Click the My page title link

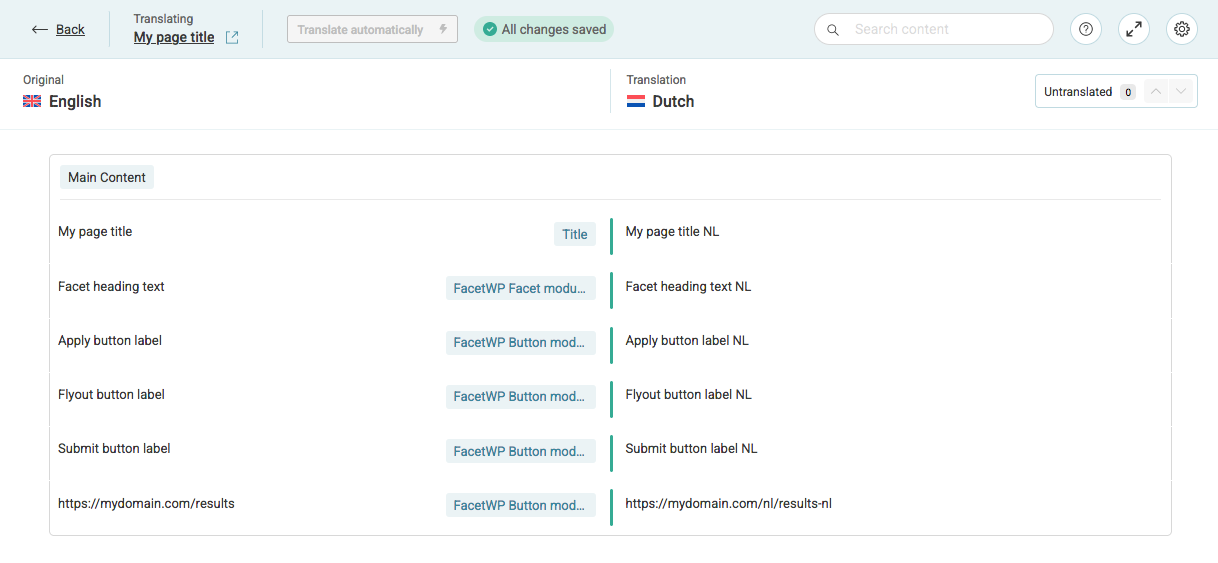(174, 37)
